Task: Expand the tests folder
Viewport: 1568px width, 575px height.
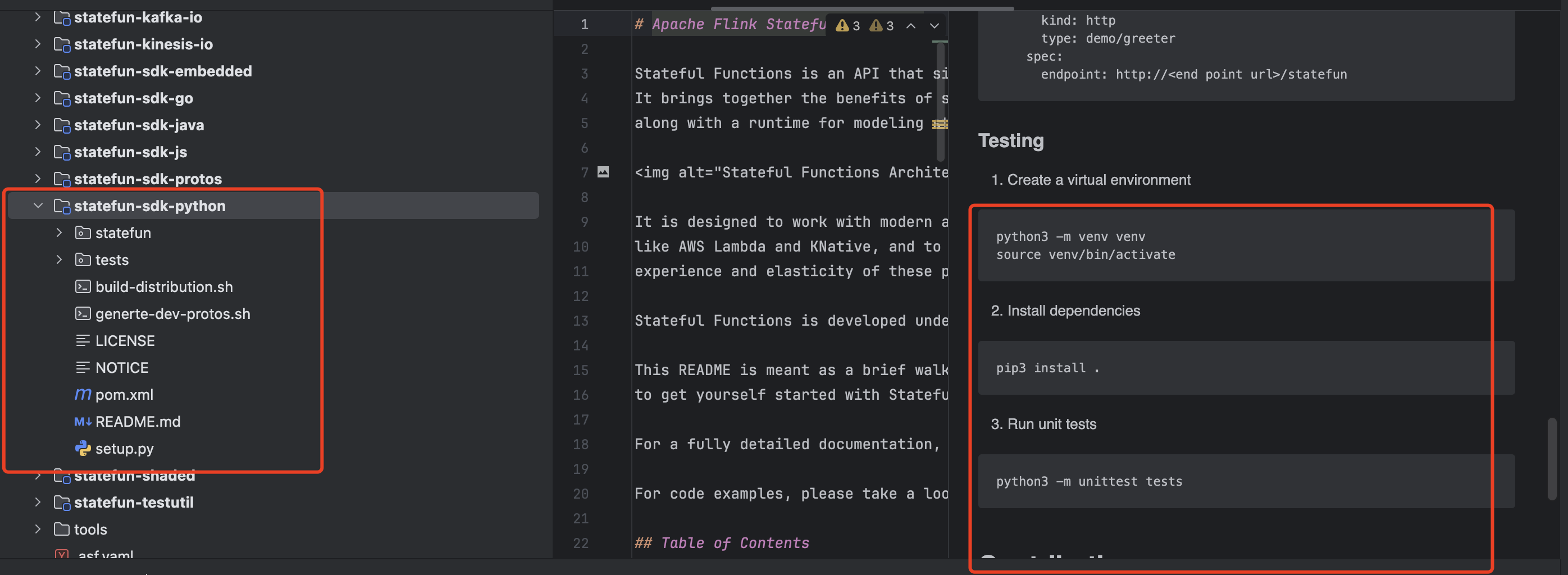Action: (x=59, y=259)
